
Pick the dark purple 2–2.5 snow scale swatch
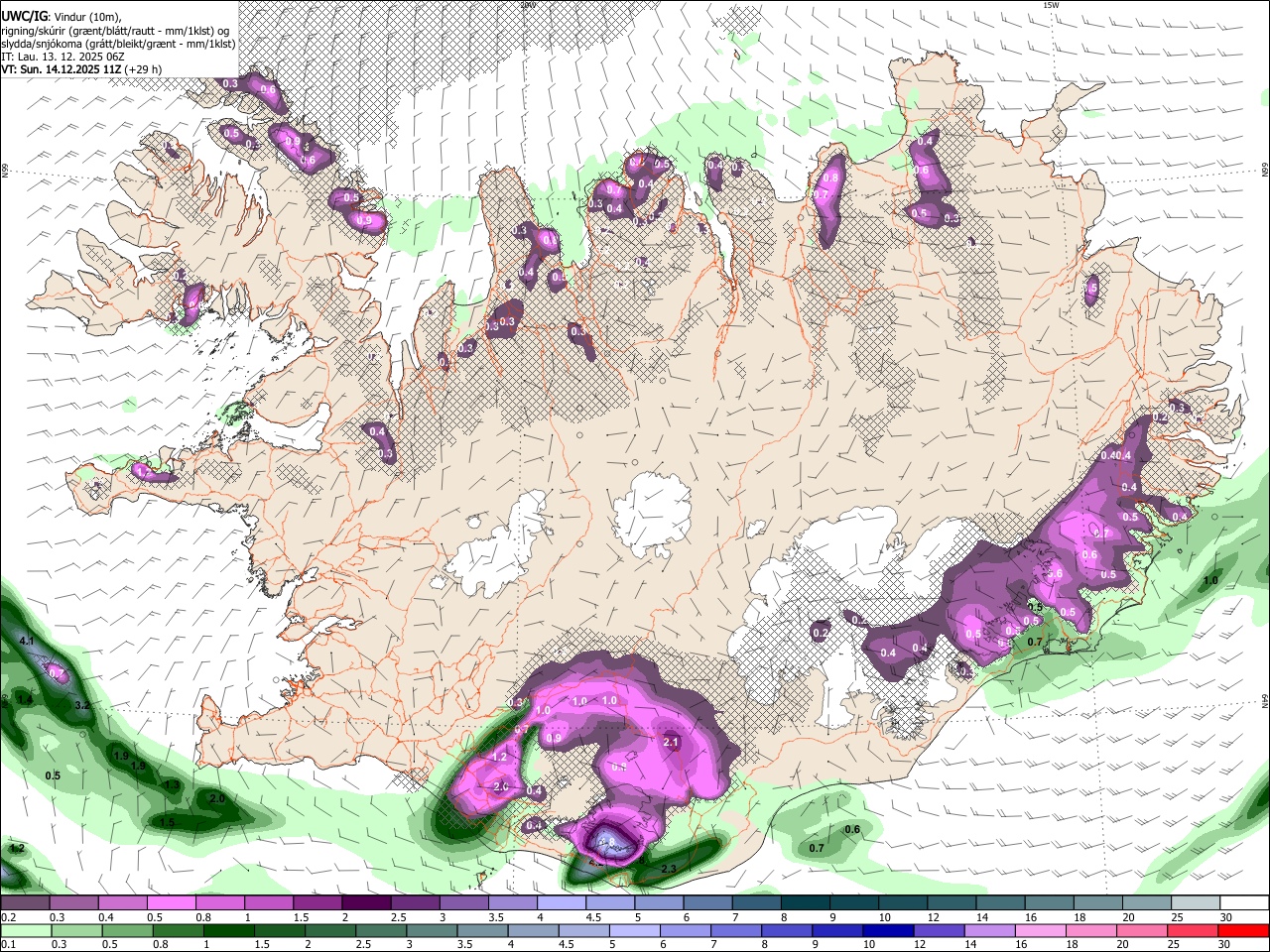click(x=366, y=903)
